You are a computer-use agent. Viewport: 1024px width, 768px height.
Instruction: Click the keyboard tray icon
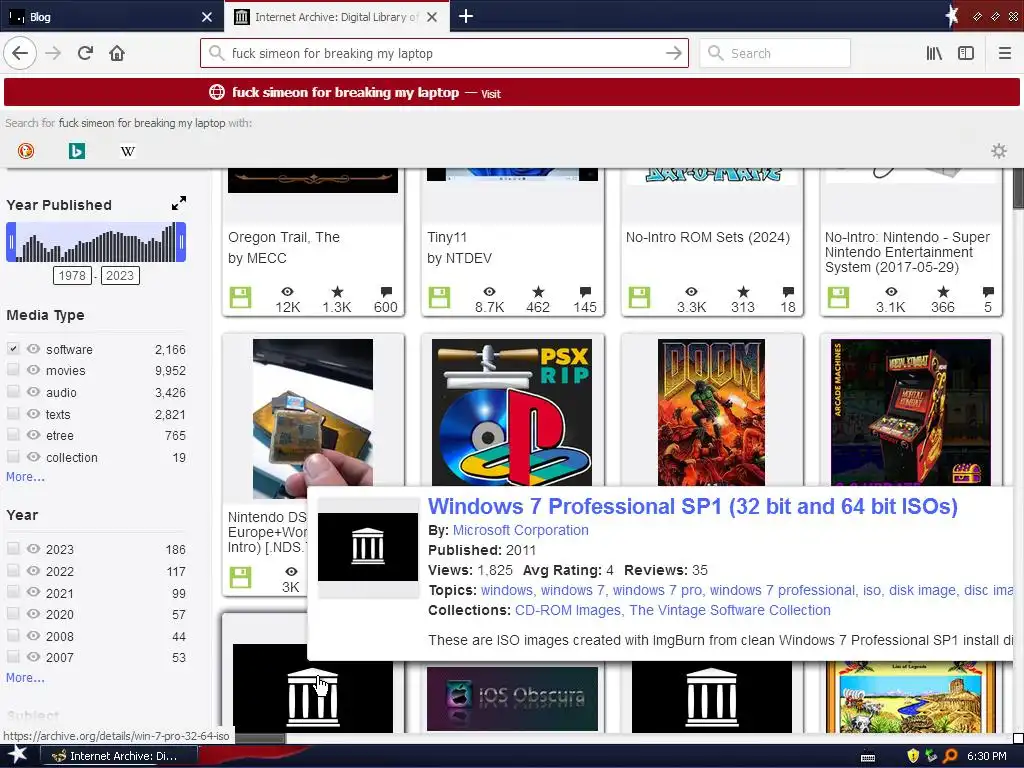pyautogui.click(x=867, y=757)
